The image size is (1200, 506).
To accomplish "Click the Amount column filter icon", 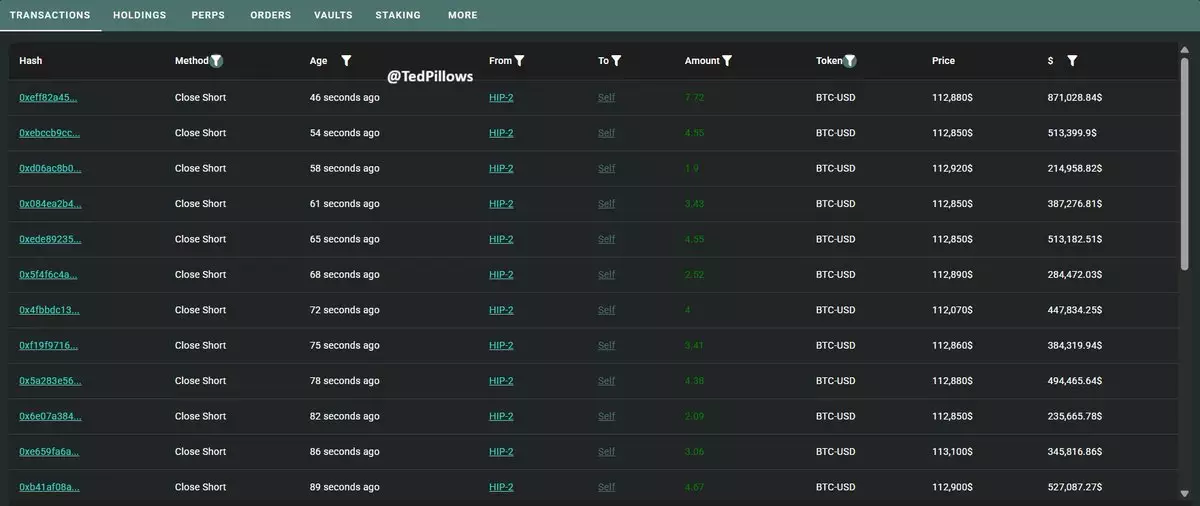I will point(727,61).
